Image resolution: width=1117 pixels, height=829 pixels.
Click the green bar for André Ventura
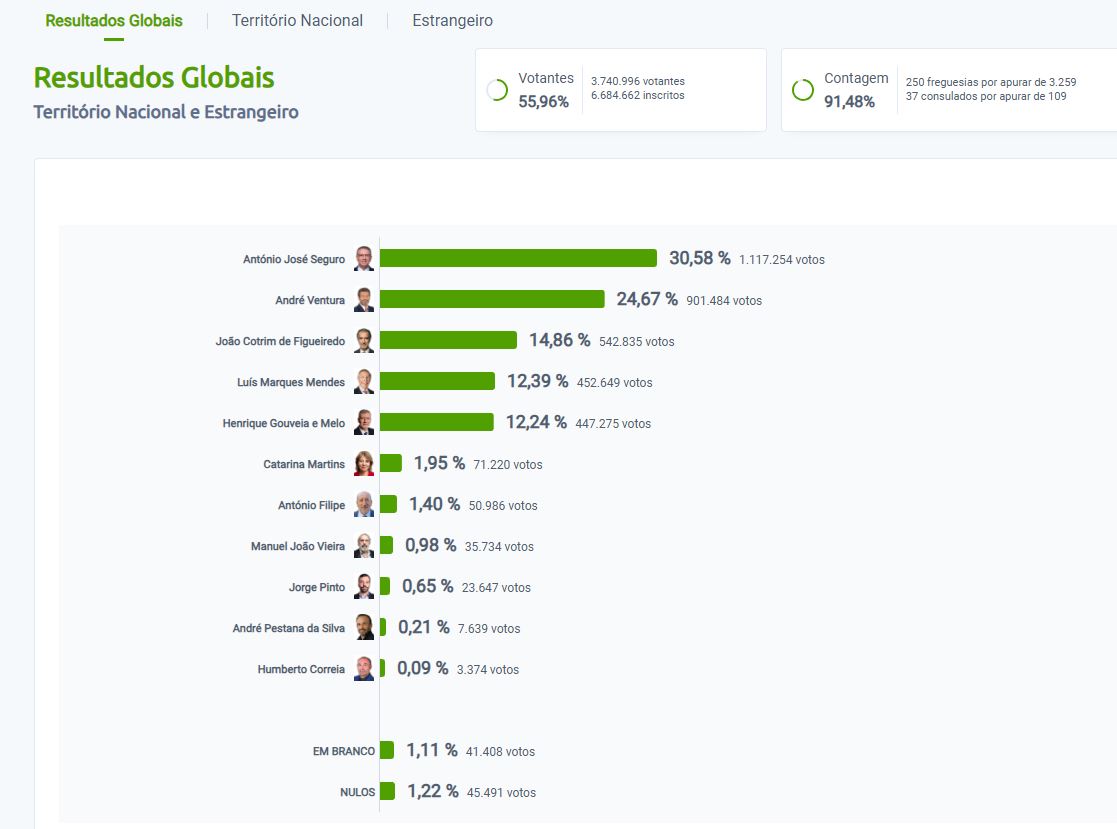pyautogui.click(x=492, y=299)
